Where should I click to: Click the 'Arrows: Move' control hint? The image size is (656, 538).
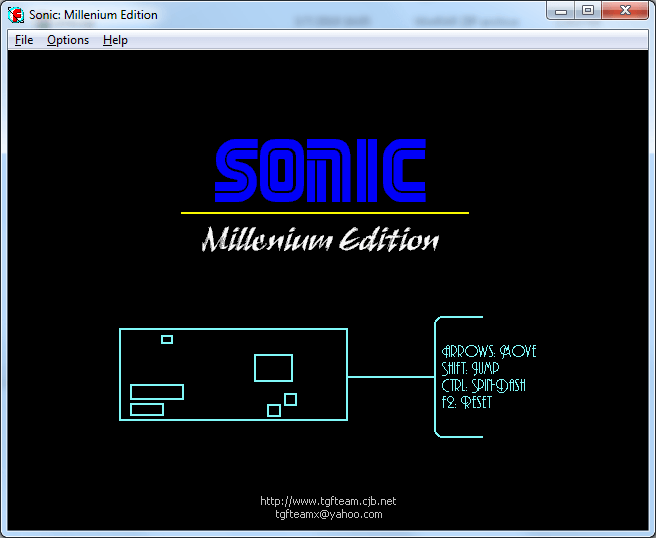[489, 351]
